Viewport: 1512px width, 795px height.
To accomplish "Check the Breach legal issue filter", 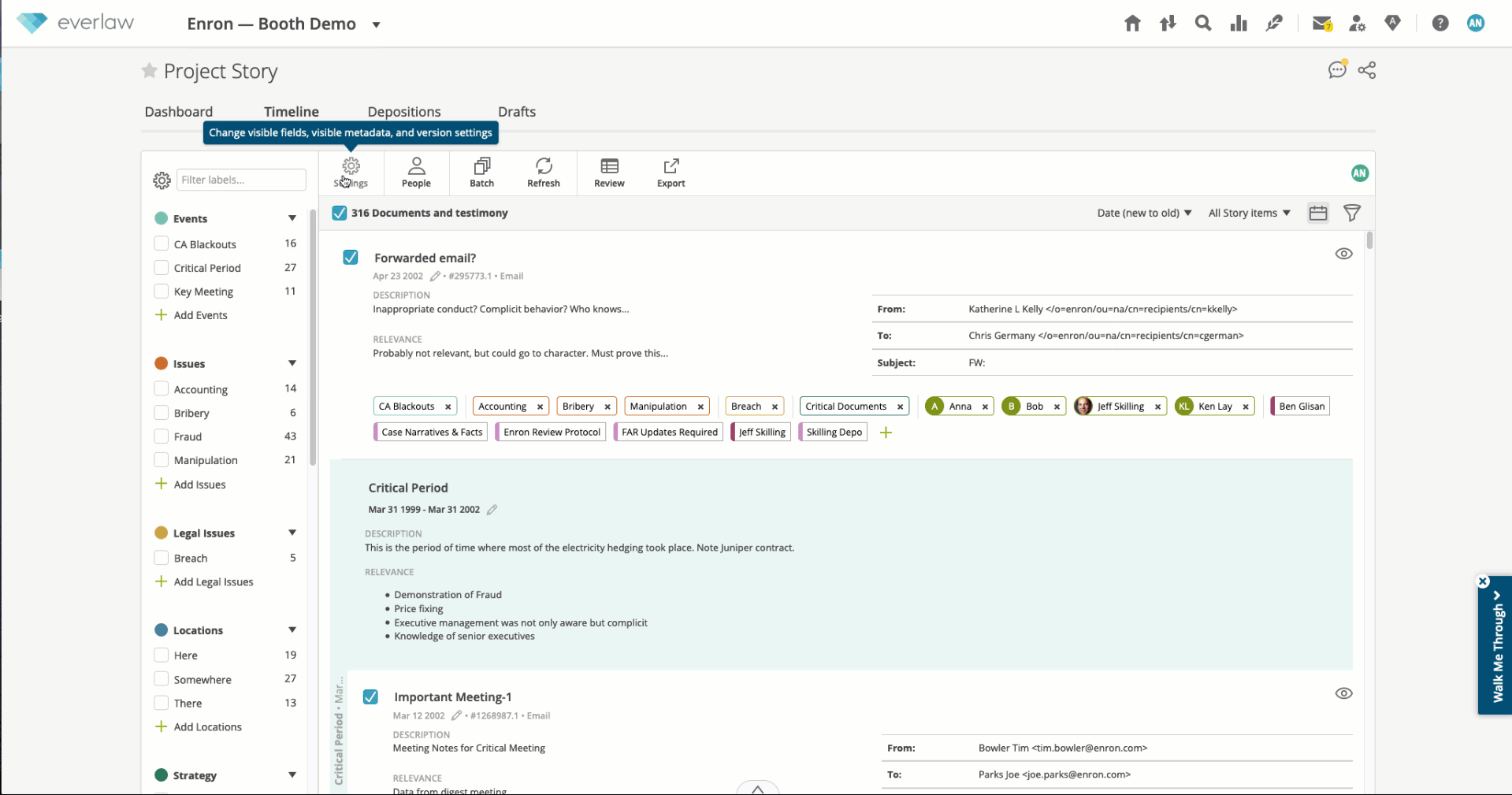I will click(162, 558).
